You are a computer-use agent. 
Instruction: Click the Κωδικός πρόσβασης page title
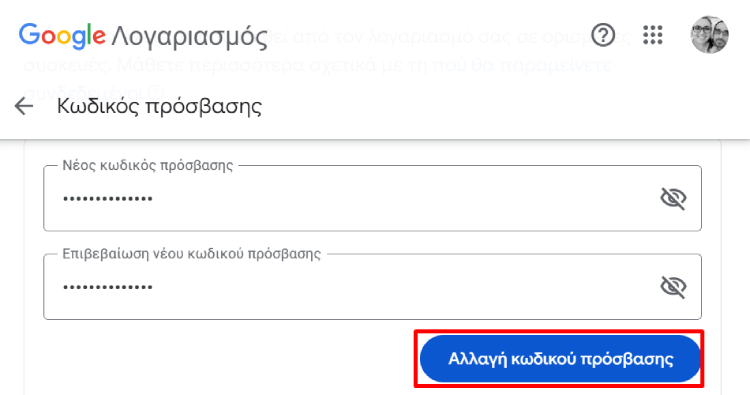159,106
